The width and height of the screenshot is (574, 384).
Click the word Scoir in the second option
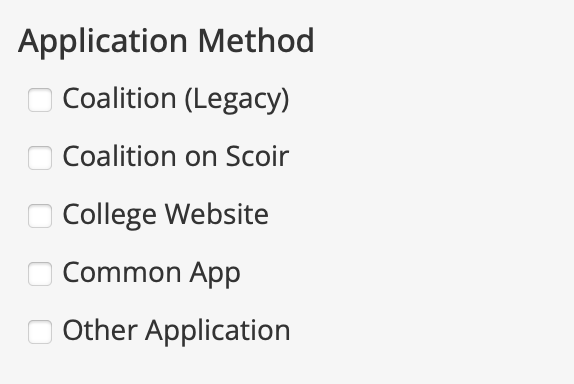tap(257, 157)
